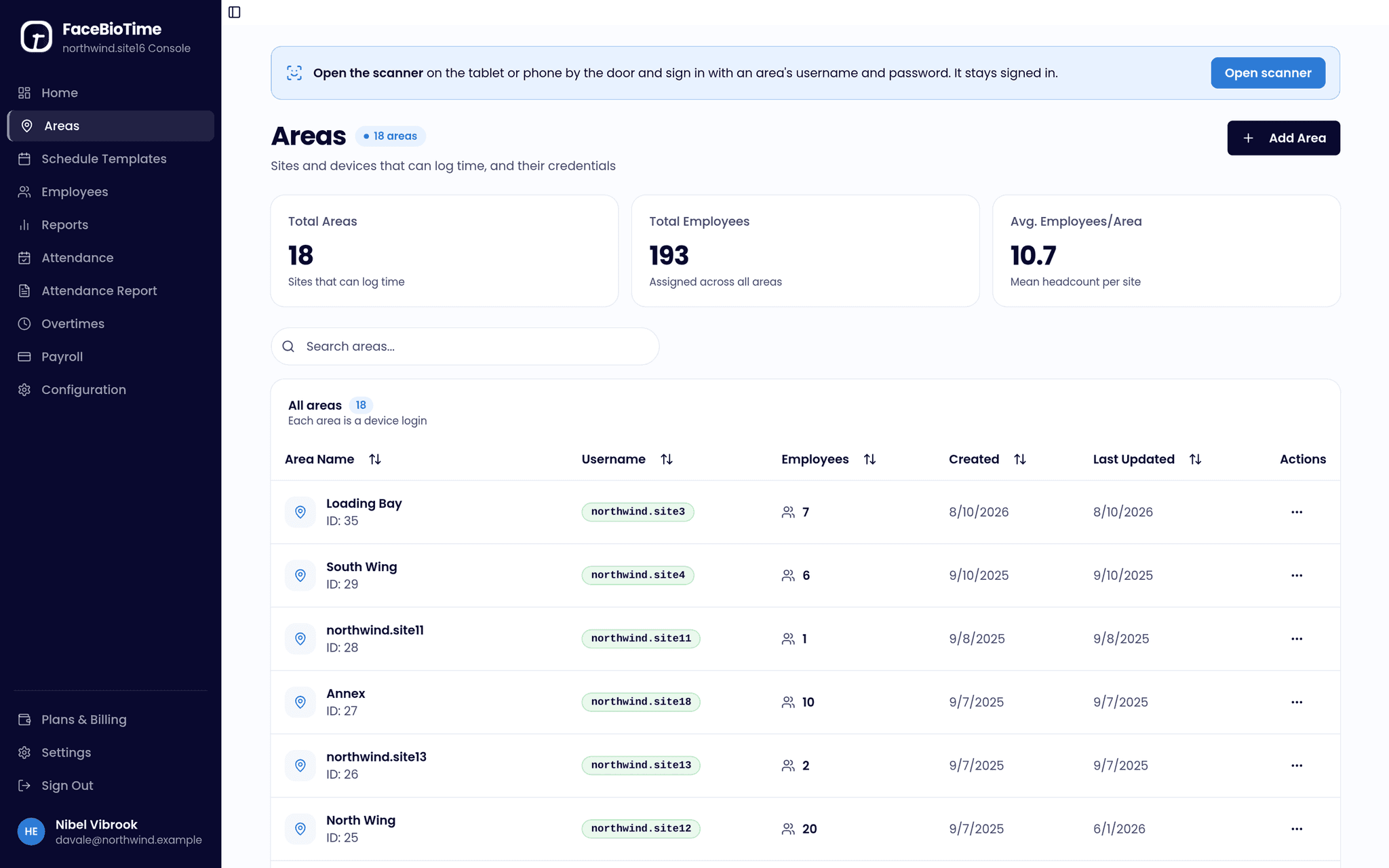Viewport: 1389px width, 868px height.
Task: Click the Overtimes clock icon
Action: tap(24, 324)
